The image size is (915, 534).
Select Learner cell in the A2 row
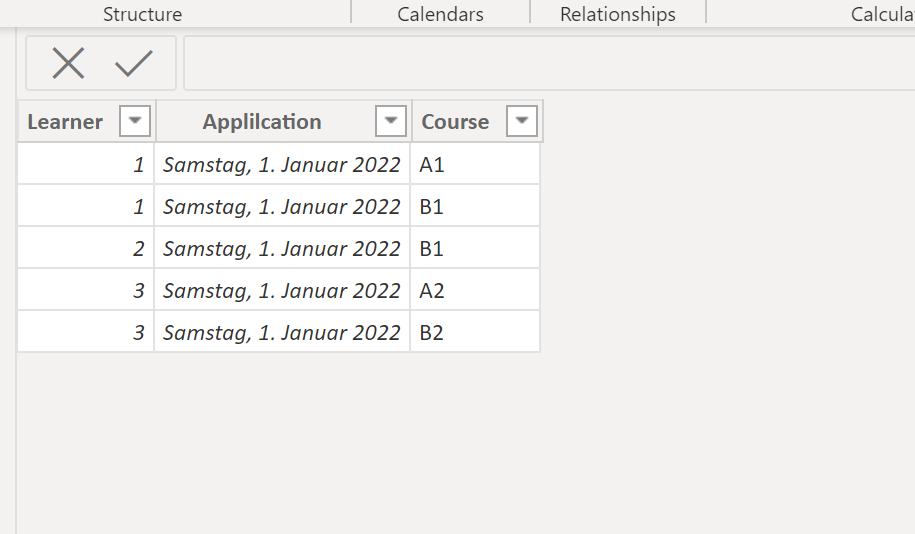pyautogui.click(x=86, y=290)
